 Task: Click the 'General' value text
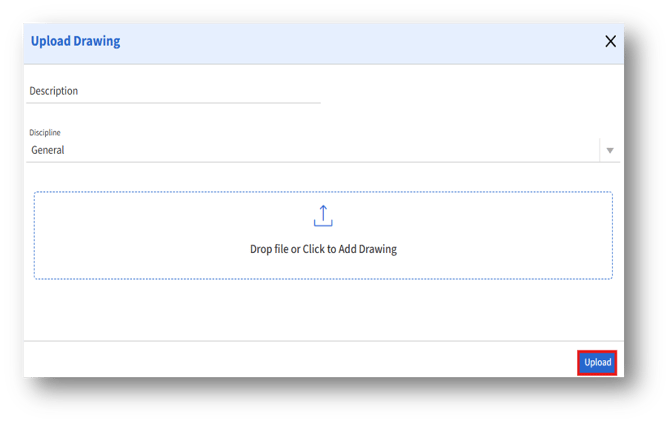pos(48,150)
